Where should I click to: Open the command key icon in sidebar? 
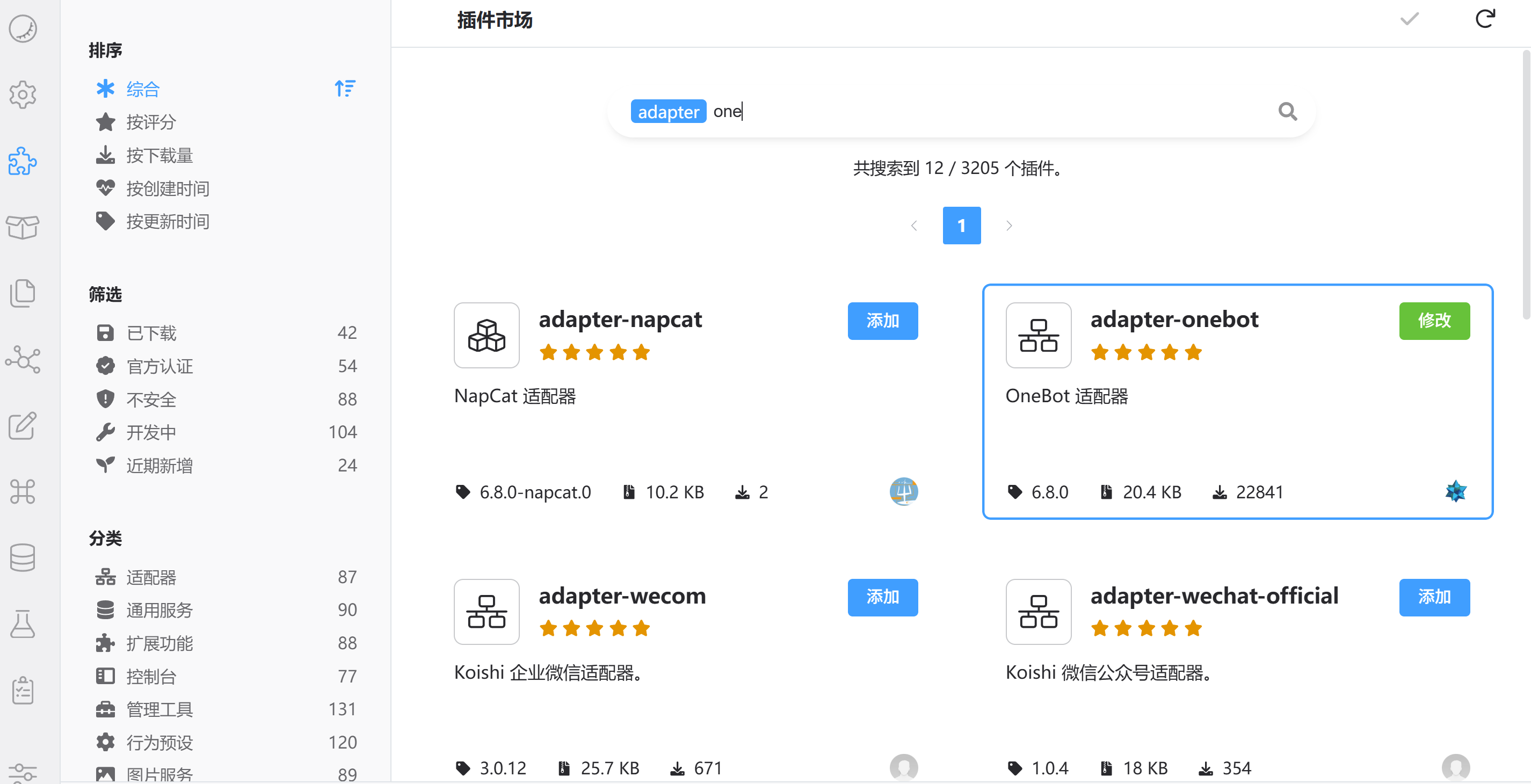23,491
